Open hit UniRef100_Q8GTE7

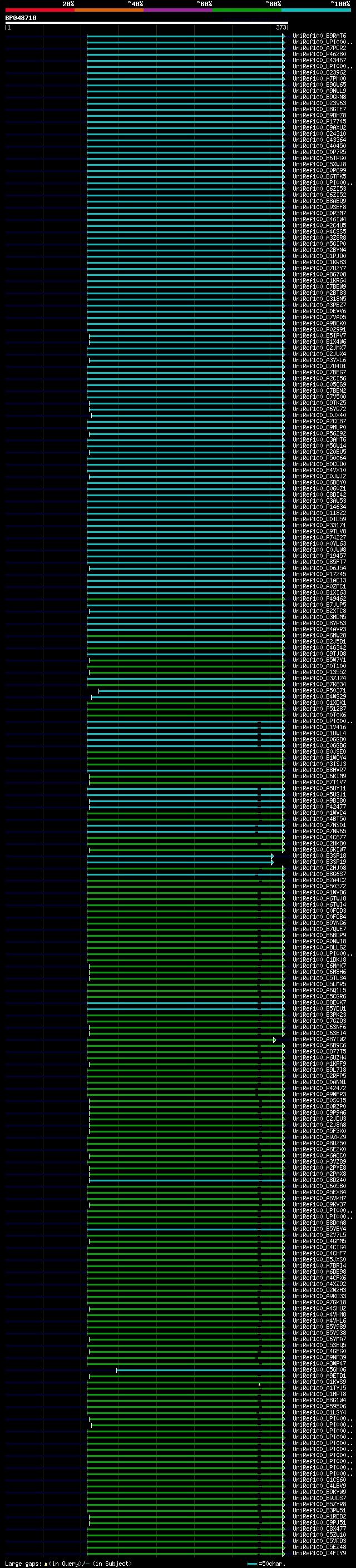(319, 110)
